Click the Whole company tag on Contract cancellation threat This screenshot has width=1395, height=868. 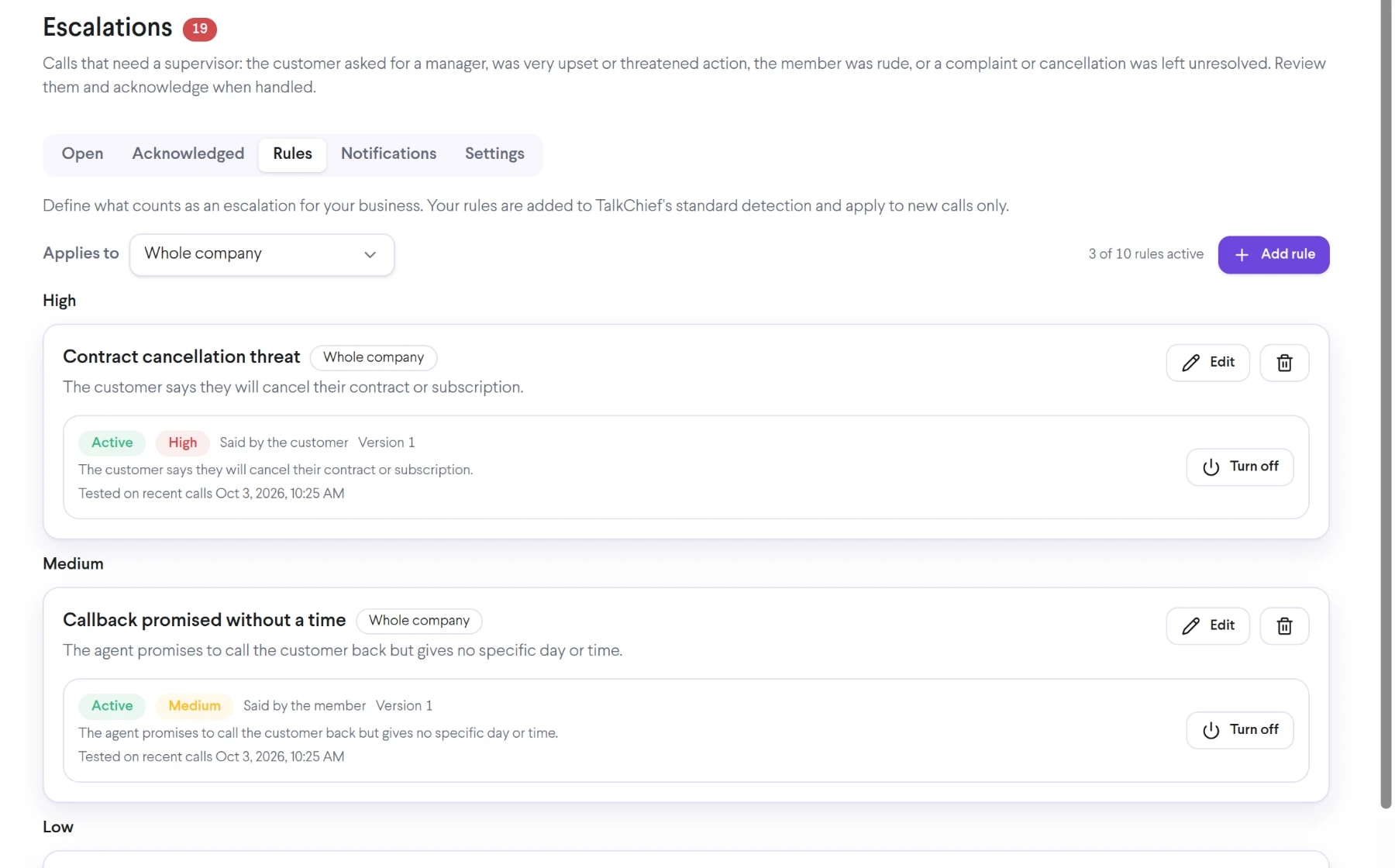point(374,357)
